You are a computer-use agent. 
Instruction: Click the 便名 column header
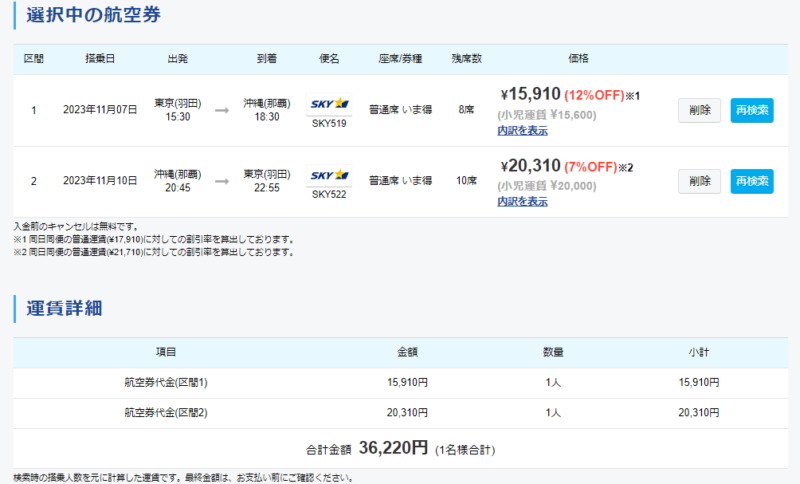[x=329, y=59]
